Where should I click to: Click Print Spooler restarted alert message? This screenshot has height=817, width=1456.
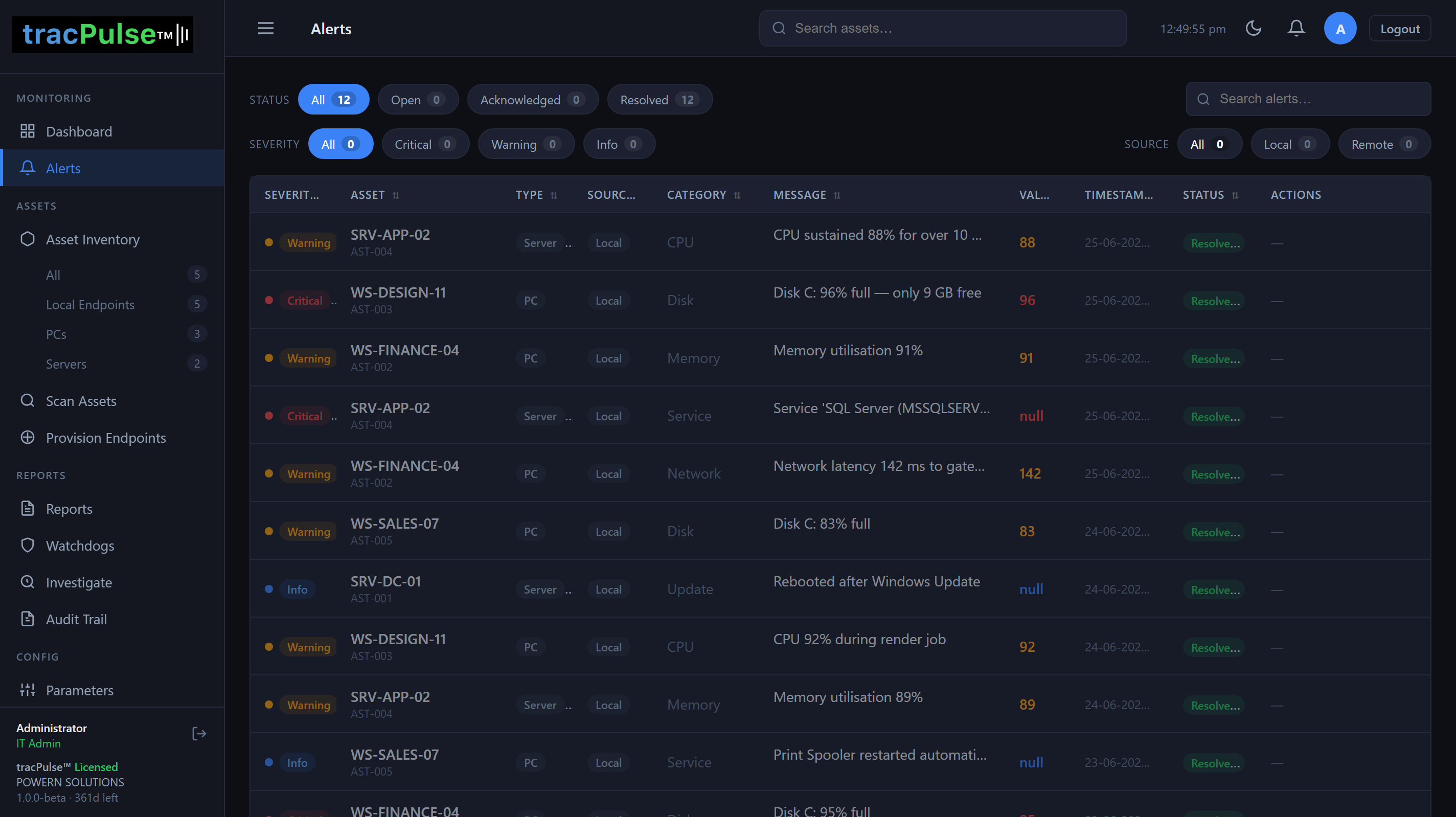880,755
